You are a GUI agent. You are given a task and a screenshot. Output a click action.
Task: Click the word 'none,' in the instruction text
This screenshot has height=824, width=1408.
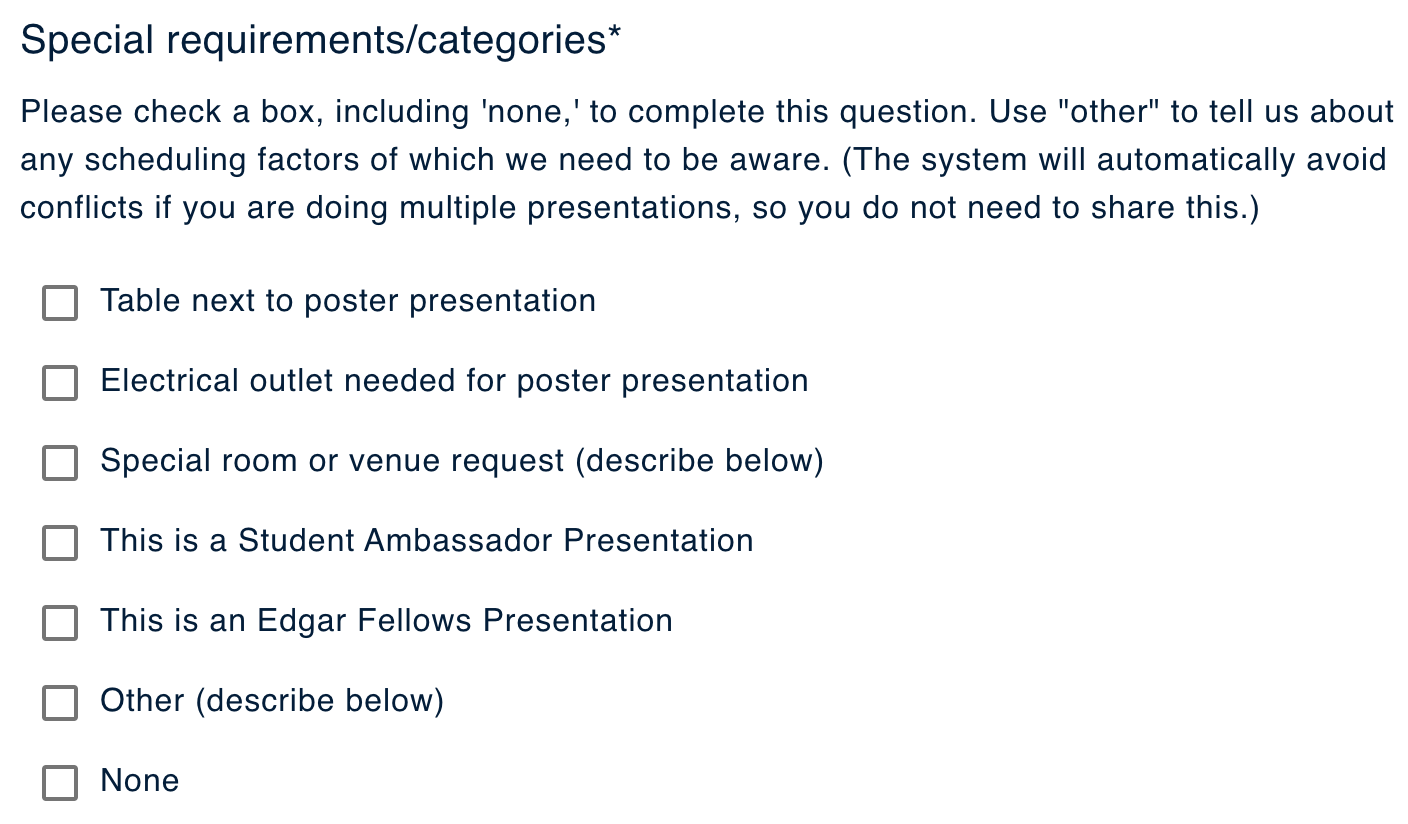click(x=530, y=112)
